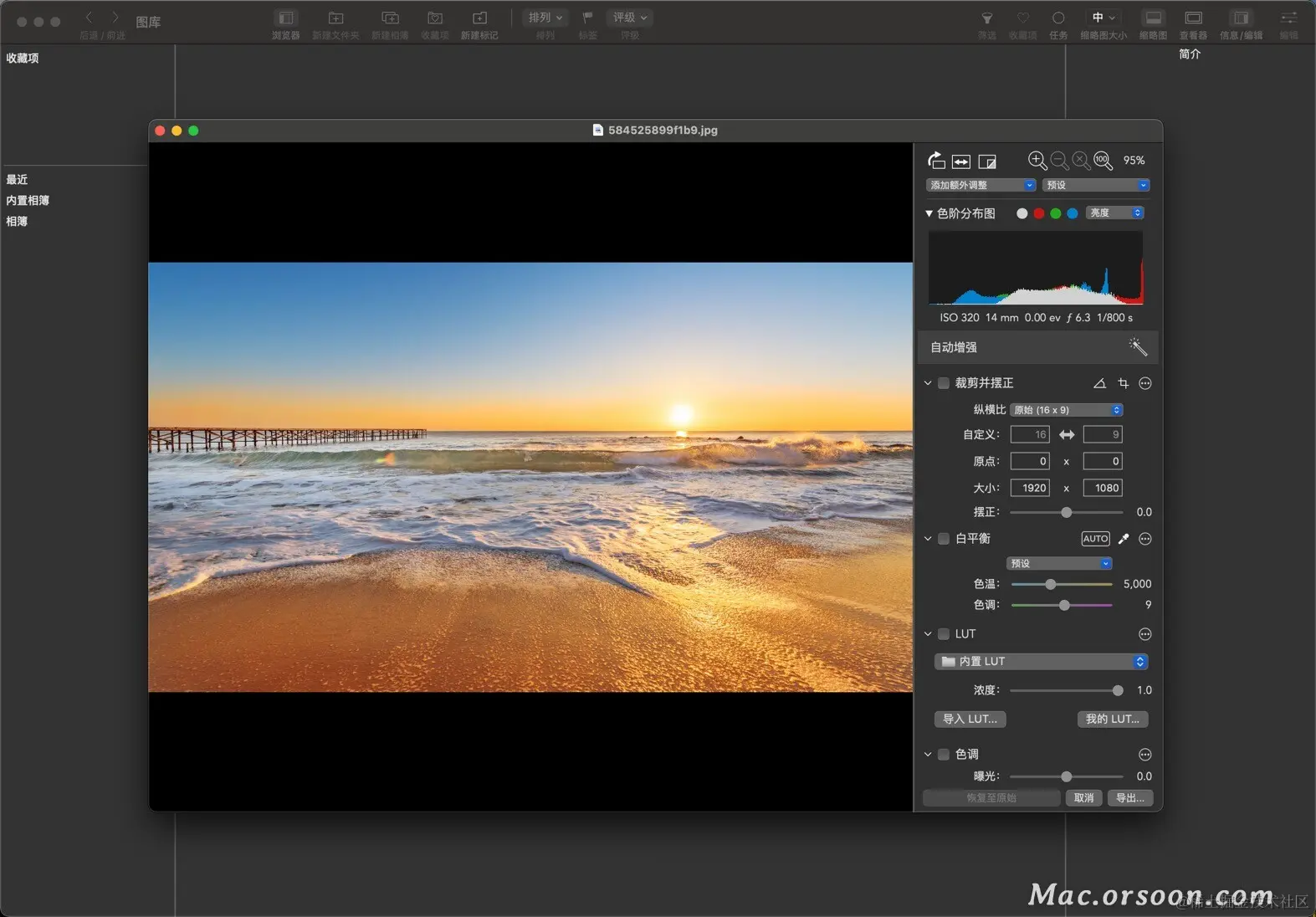Select 内置相簿 in the sidebar
This screenshot has width=1316, height=917.
tap(28, 201)
